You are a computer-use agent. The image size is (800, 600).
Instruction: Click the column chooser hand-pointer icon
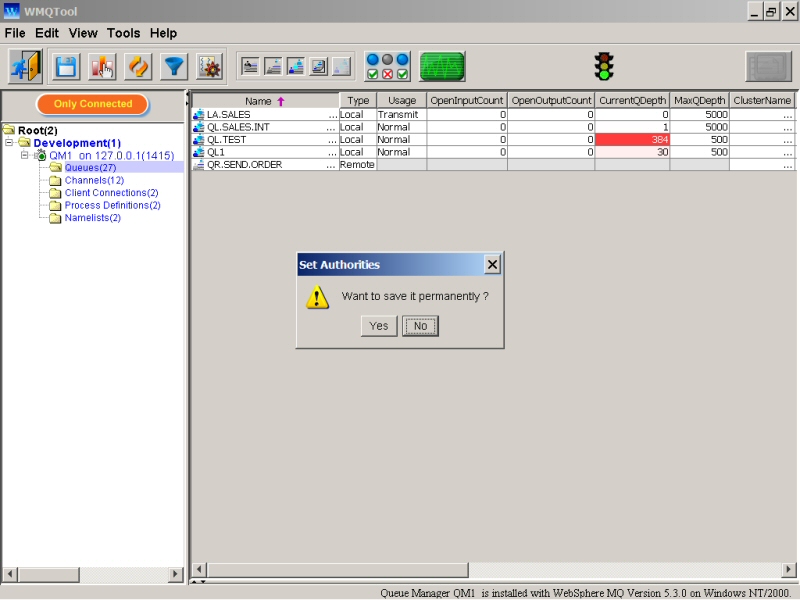pyautogui.click(x=102, y=67)
